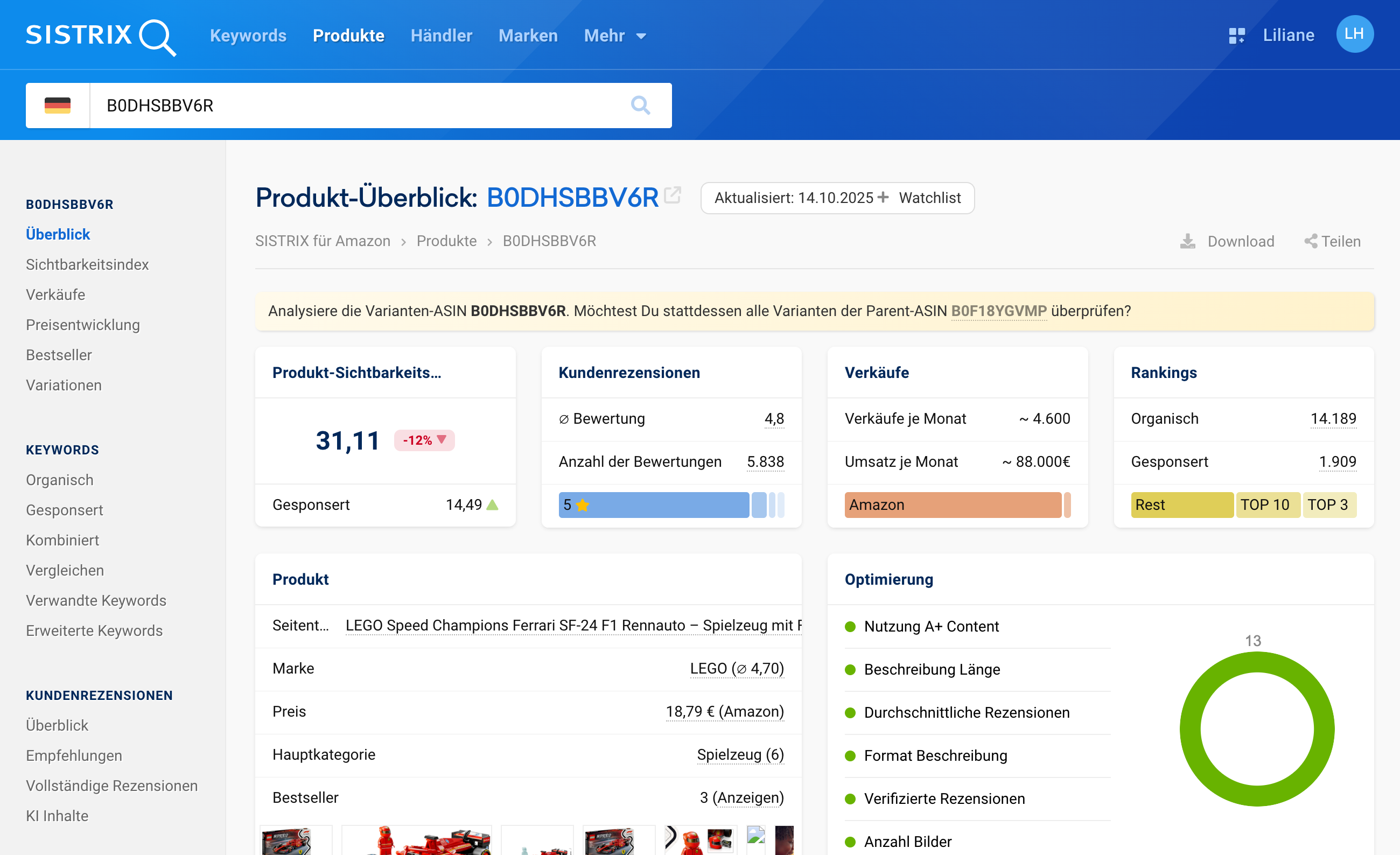Add product to Watchlist with plus button
This screenshot has width=1400, height=855.
(x=883, y=198)
